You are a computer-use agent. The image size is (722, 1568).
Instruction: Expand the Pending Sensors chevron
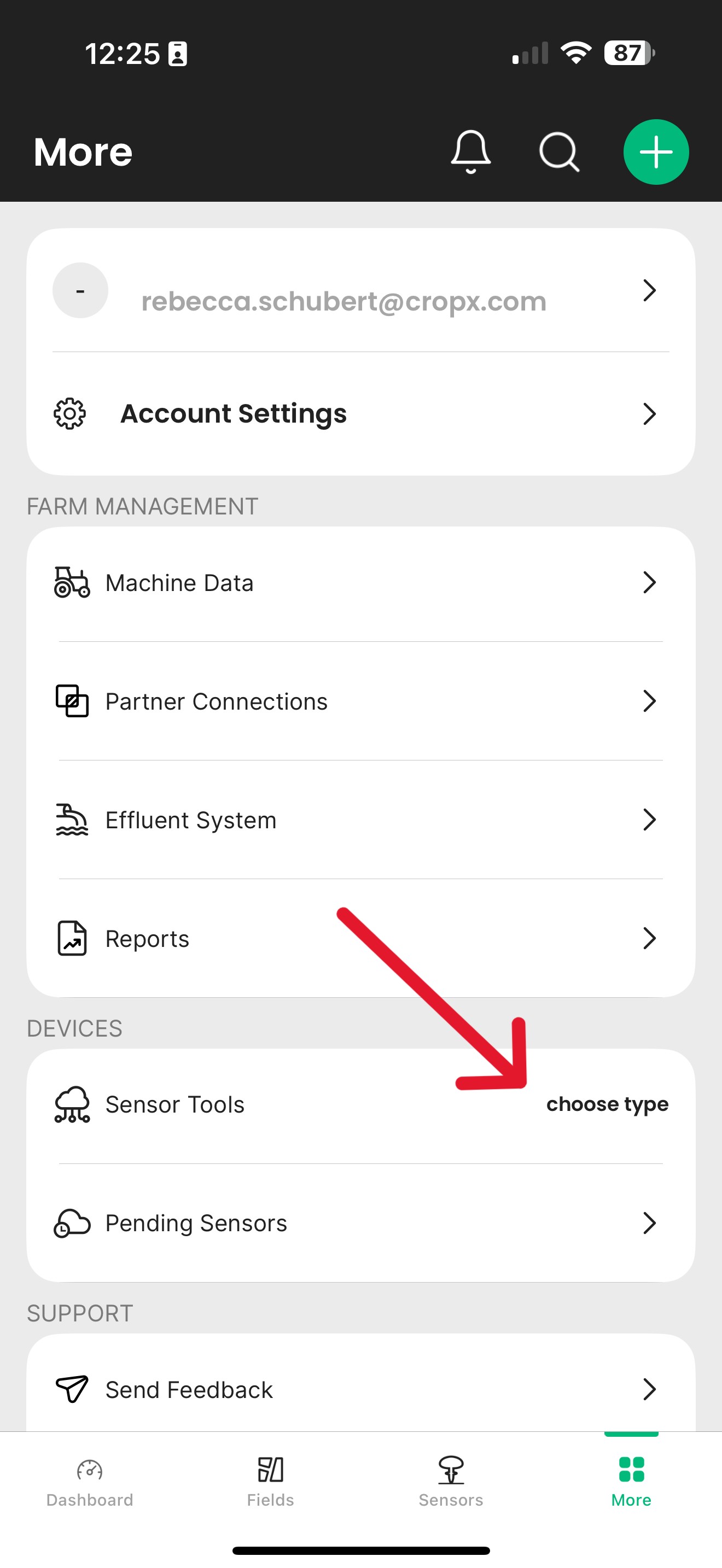coord(650,1223)
